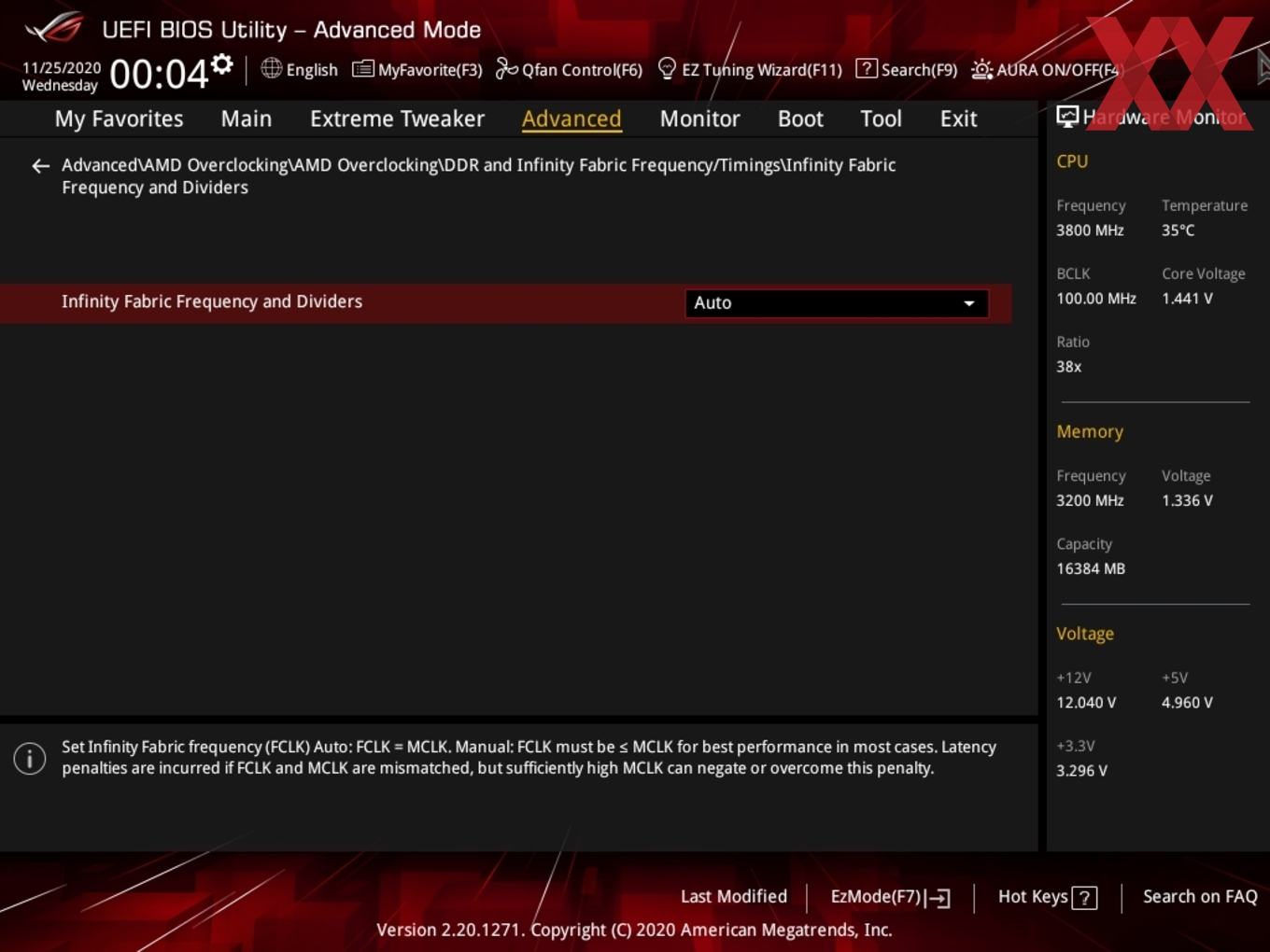
Task: Click the globe language icon
Action: 271,68
